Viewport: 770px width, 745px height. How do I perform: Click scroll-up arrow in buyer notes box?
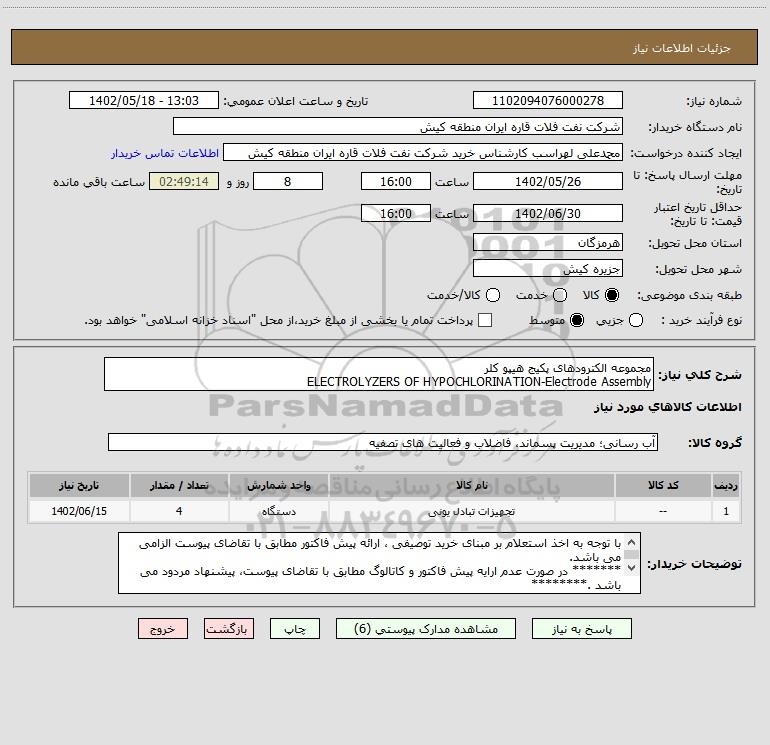(632, 542)
